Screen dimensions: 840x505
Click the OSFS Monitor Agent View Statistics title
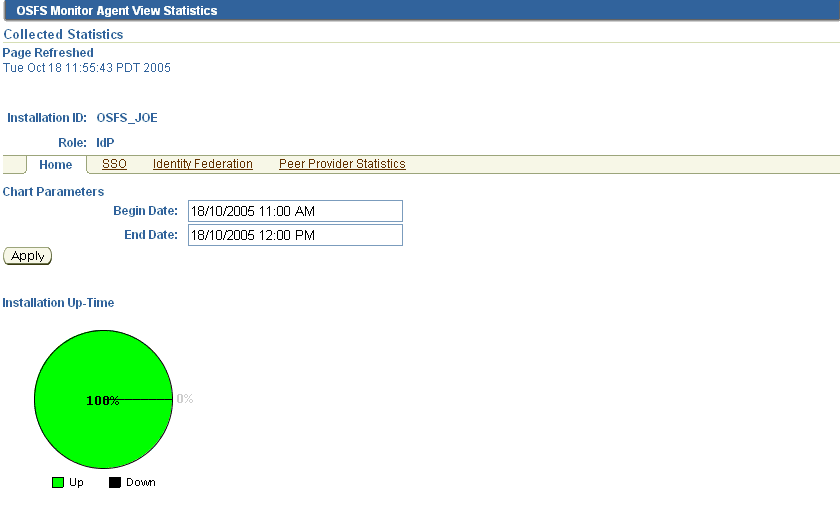[x=117, y=11]
